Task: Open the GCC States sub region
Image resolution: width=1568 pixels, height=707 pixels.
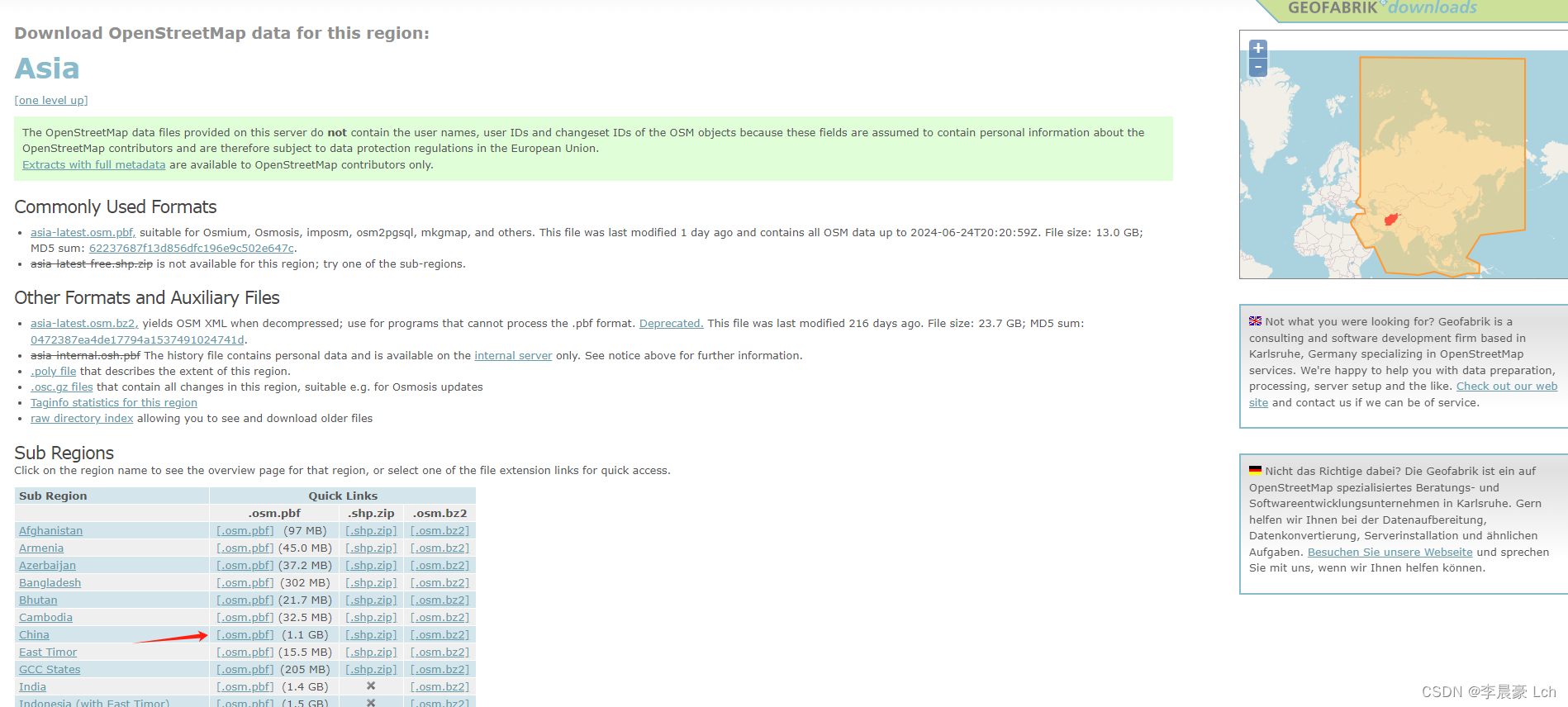Action: 50,669
